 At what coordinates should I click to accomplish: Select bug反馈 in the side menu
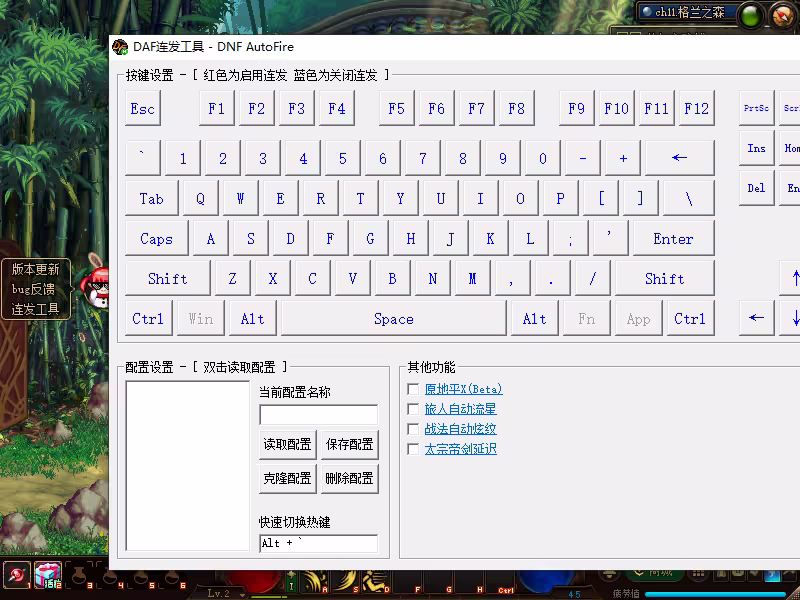click(x=35, y=289)
